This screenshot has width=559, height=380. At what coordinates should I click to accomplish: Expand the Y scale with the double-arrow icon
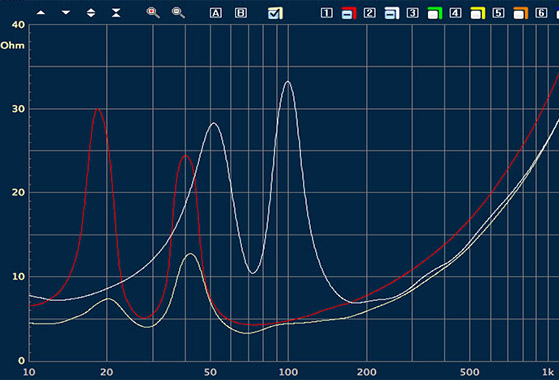[91, 13]
